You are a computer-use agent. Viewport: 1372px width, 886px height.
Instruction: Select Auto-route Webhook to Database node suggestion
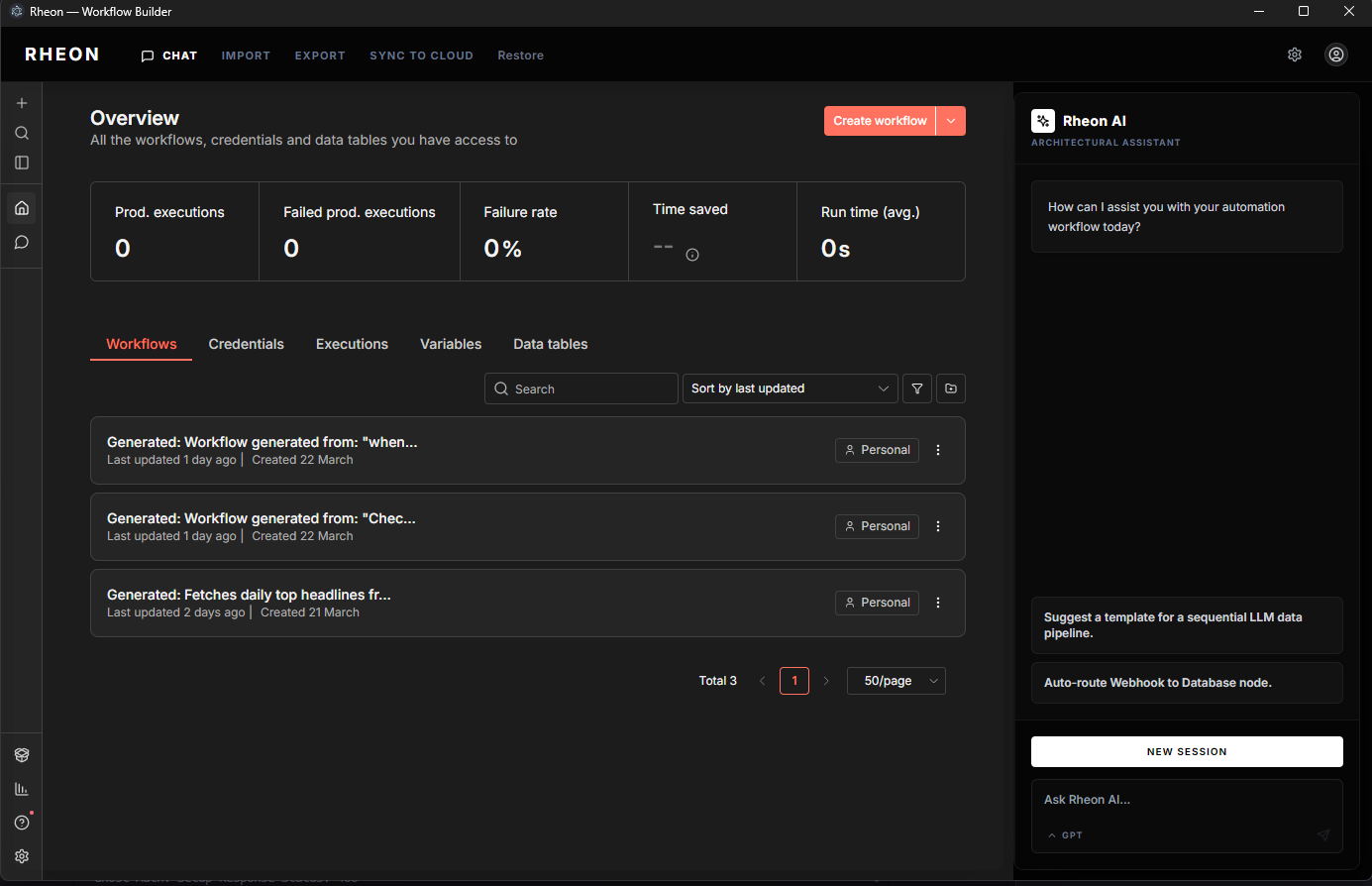1187,683
